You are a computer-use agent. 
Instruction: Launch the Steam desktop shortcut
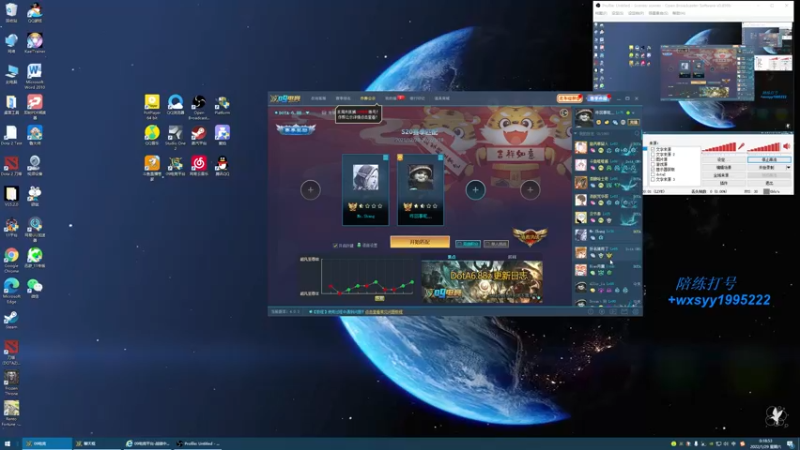tap(11, 320)
